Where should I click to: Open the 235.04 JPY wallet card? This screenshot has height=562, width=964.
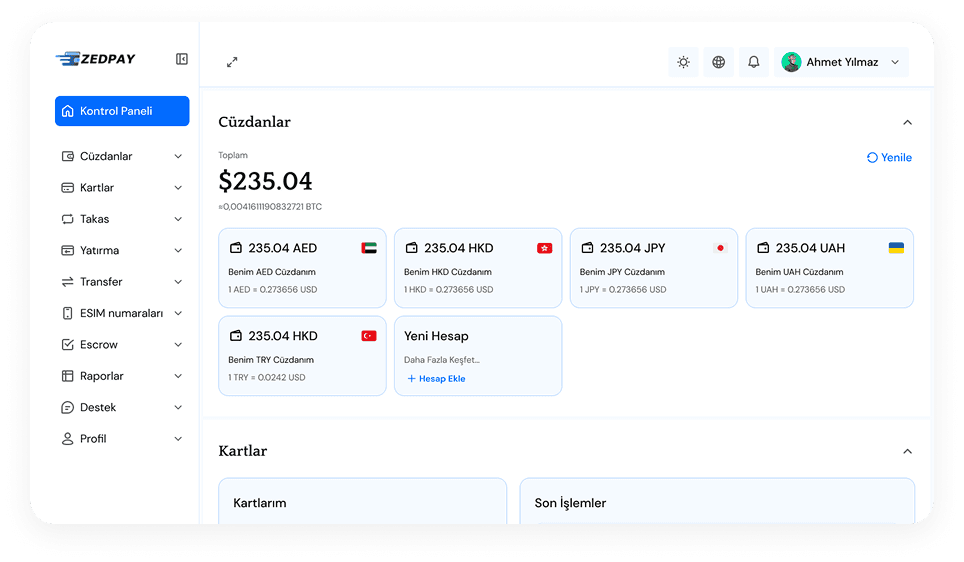point(654,268)
